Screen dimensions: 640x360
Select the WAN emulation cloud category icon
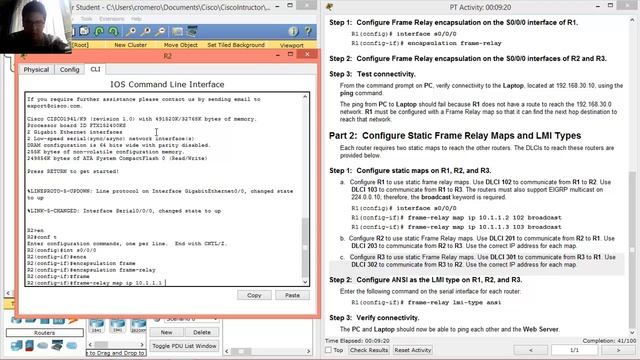[43, 346]
